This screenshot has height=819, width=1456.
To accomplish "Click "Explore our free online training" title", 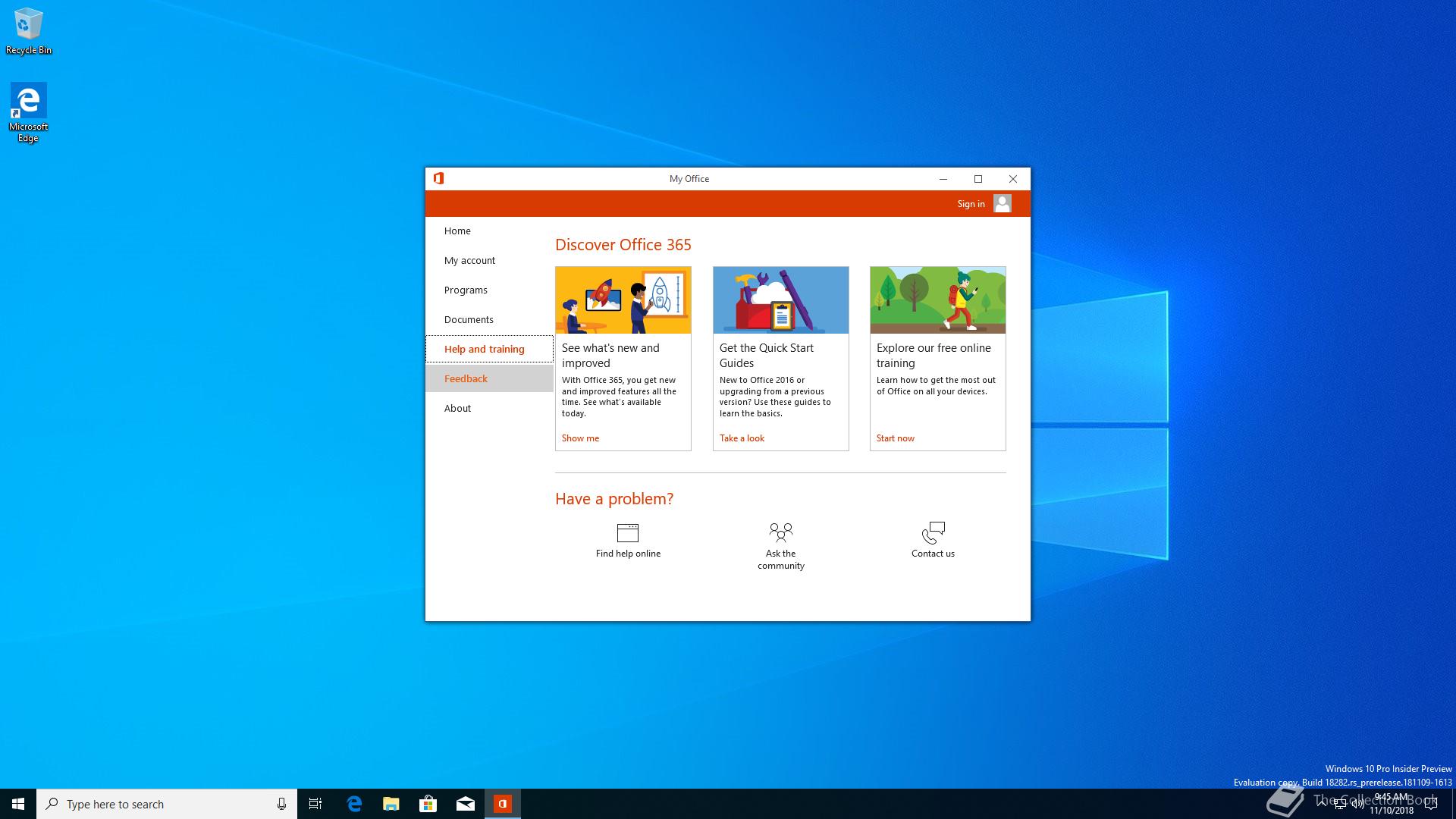I will pos(934,355).
